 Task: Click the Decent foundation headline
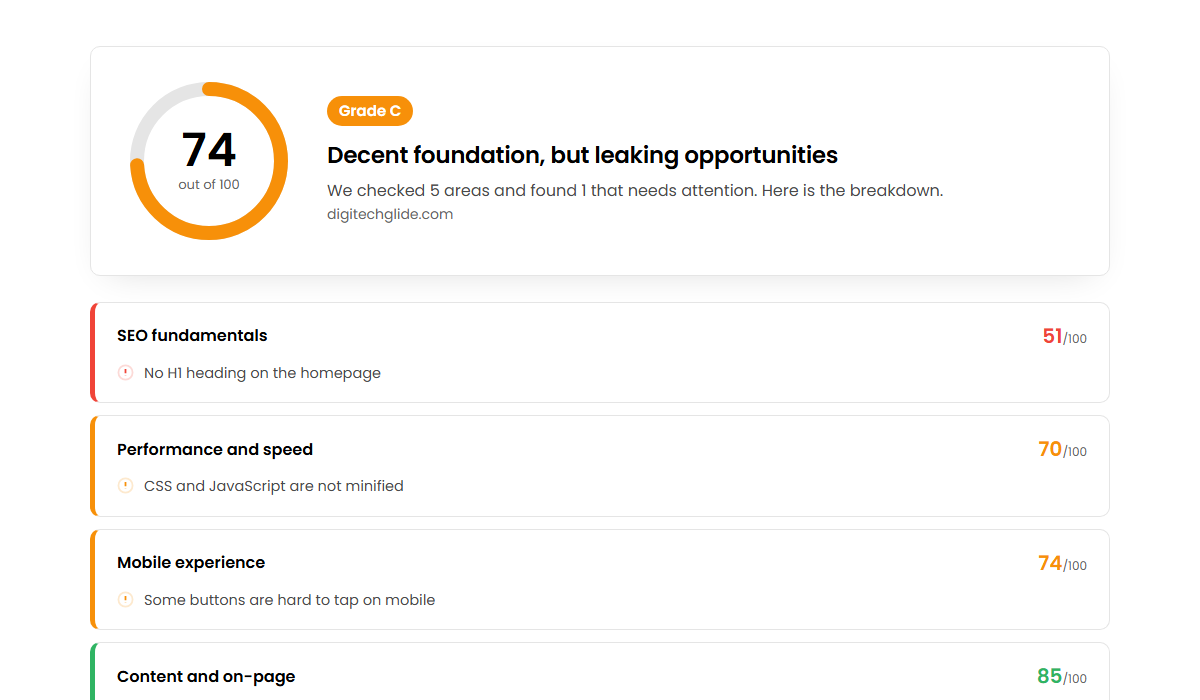point(582,155)
